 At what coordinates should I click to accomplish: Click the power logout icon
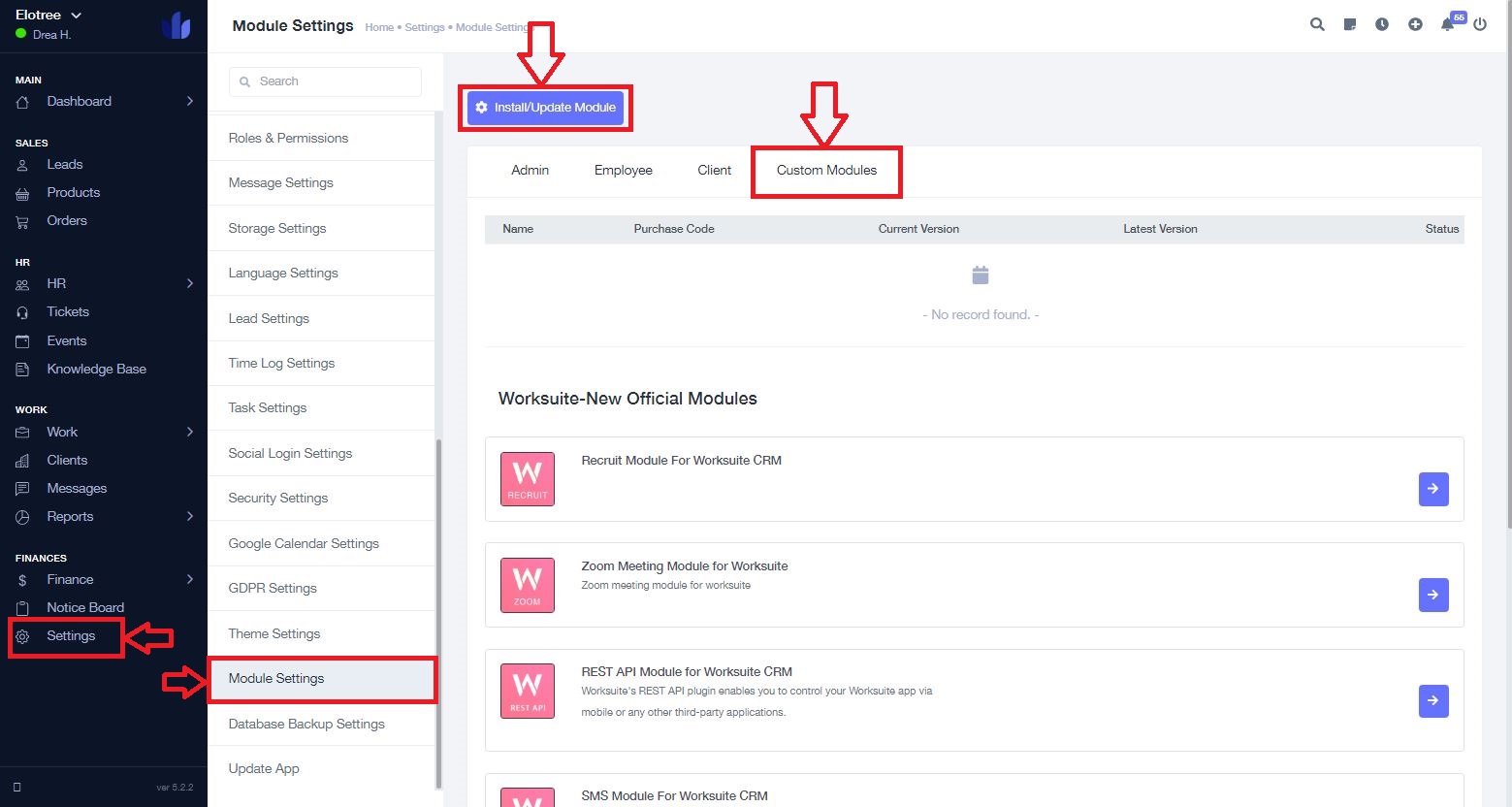[x=1480, y=24]
